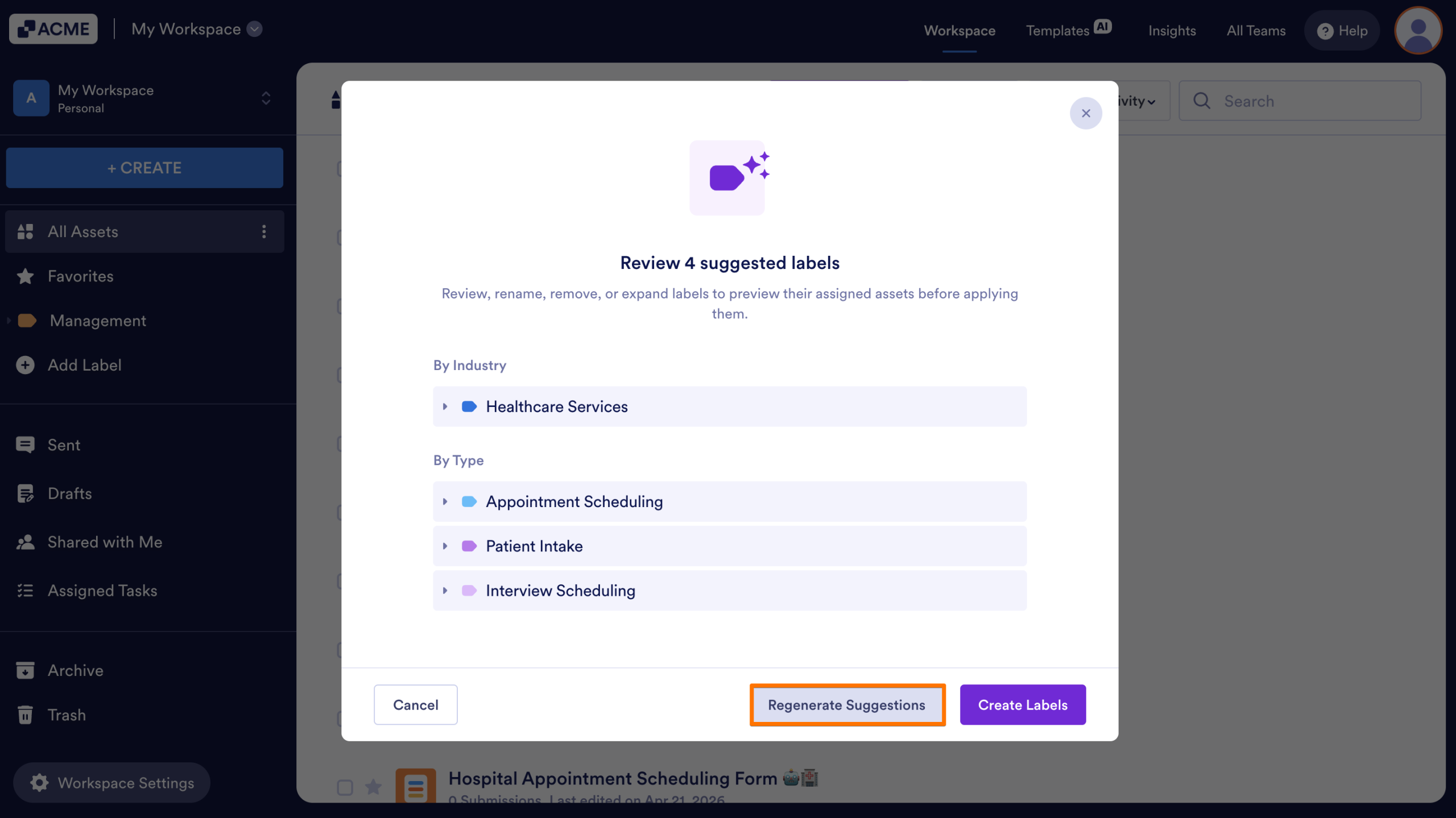
Task: Open the Archive box icon
Action: click(25, 670)
